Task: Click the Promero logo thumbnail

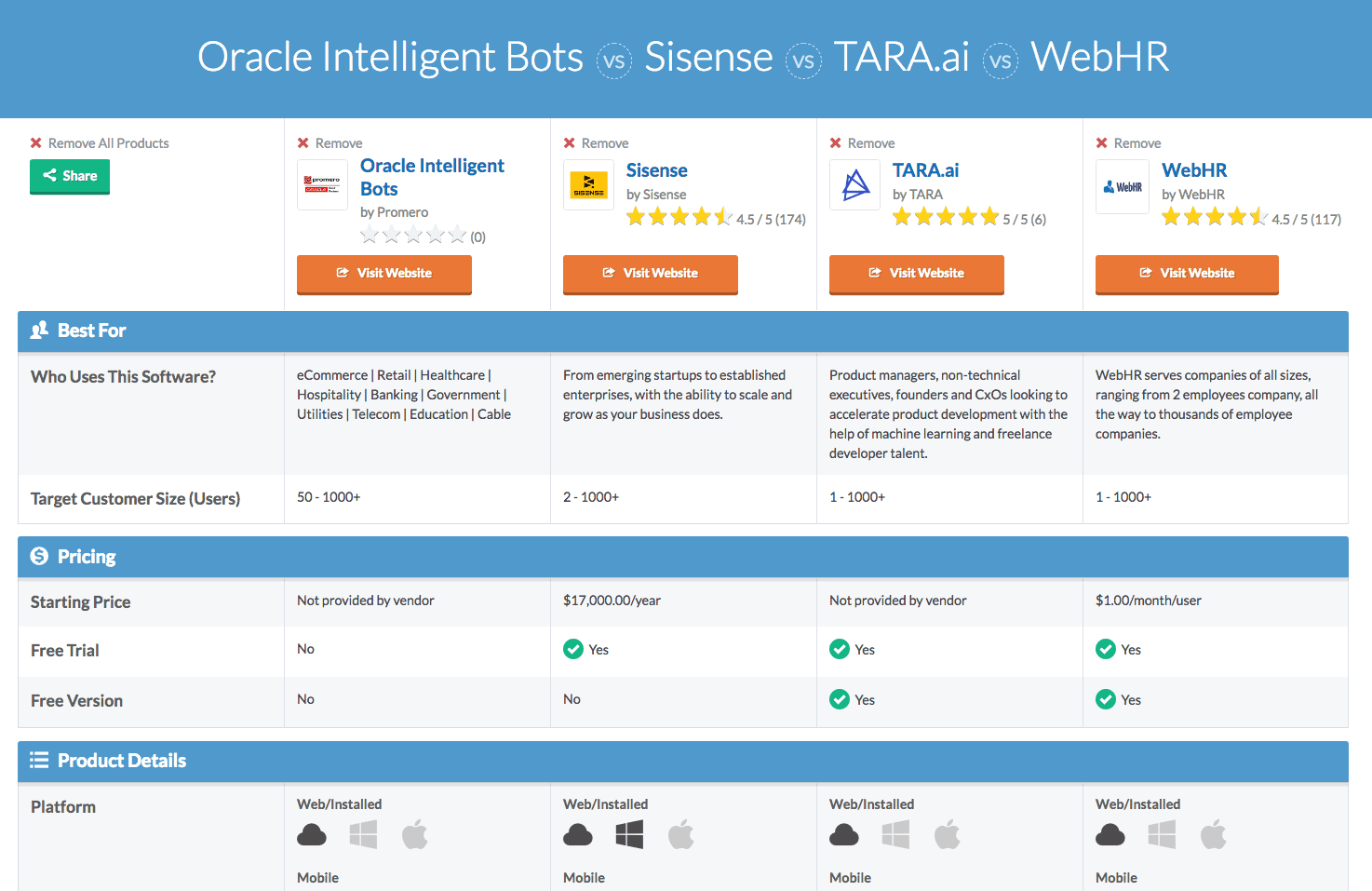Action: point(322,185)
